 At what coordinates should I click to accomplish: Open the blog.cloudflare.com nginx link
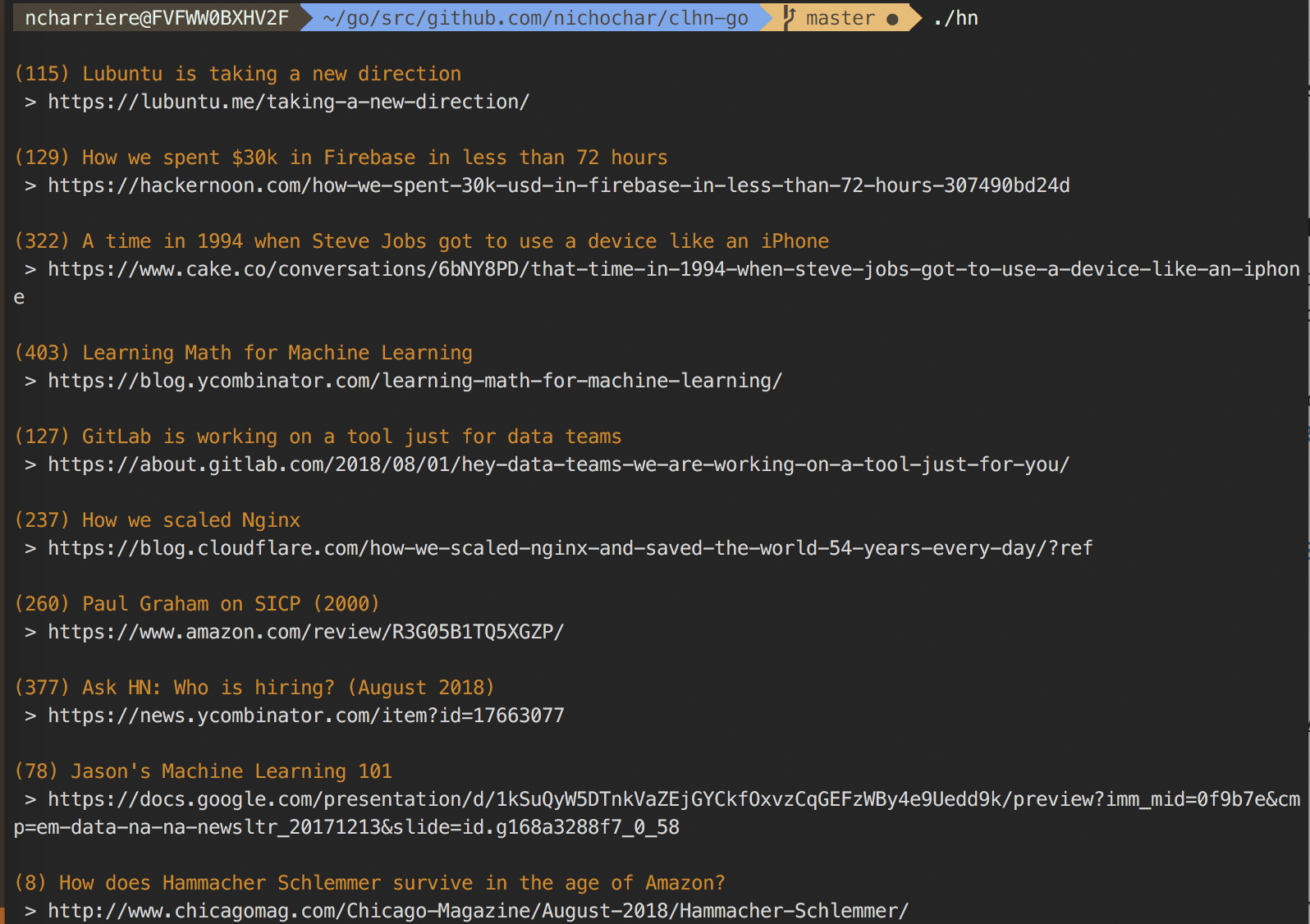pos(570,548)
